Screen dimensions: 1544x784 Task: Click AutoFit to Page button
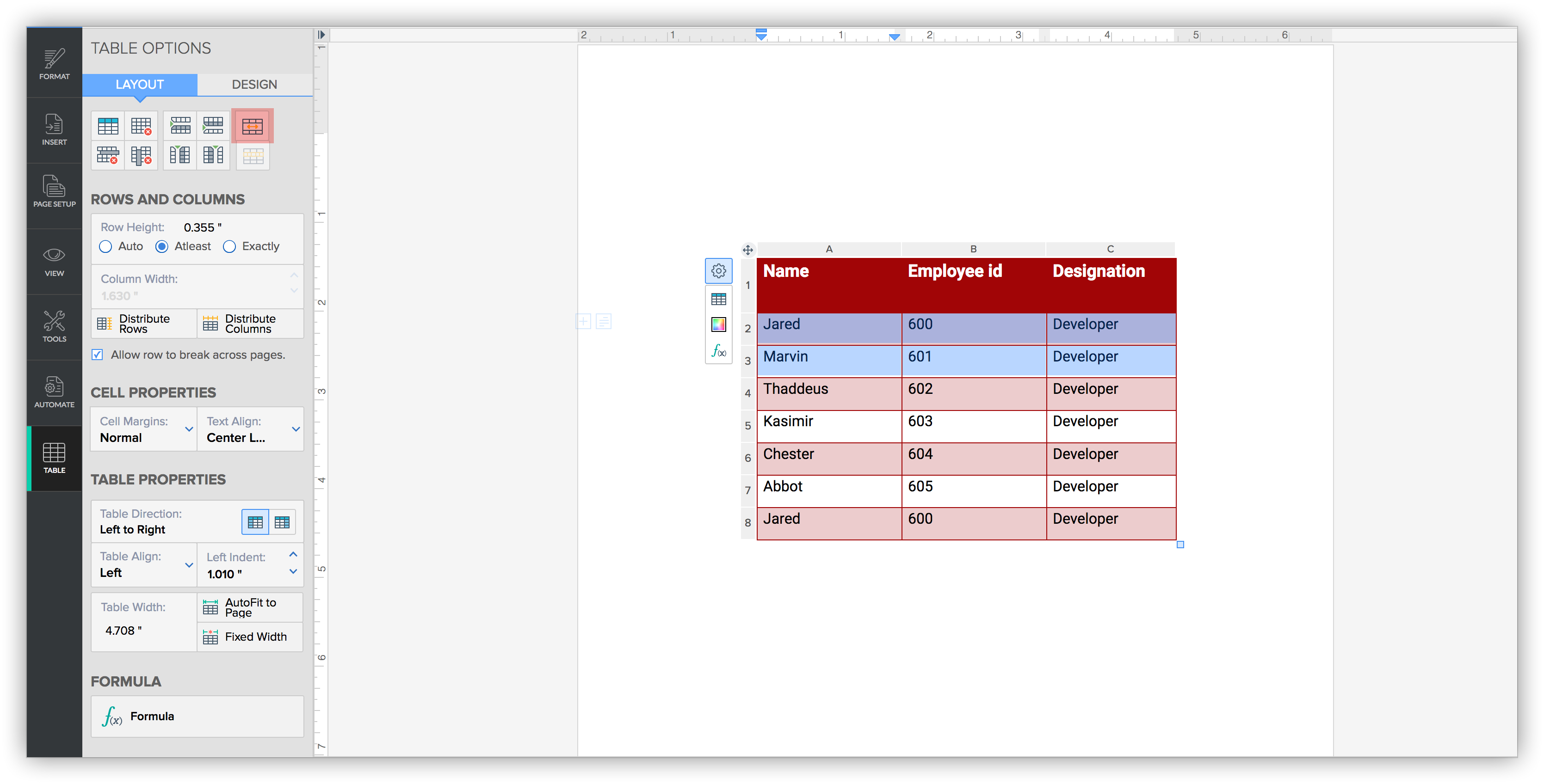click(x=250, y=607)
